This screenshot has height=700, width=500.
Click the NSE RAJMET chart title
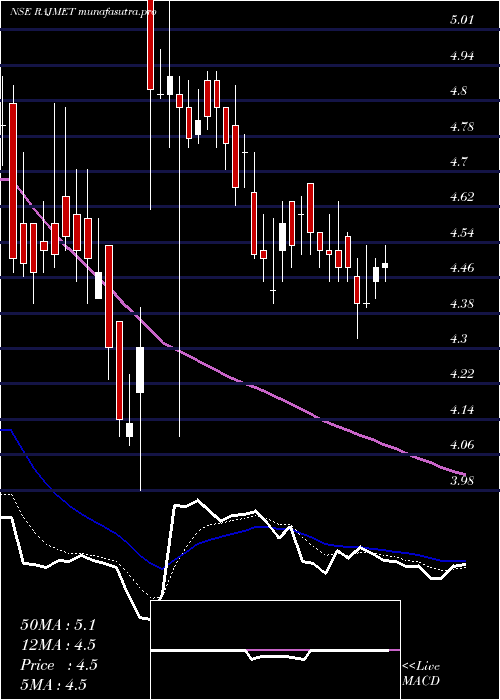(83, 12)
